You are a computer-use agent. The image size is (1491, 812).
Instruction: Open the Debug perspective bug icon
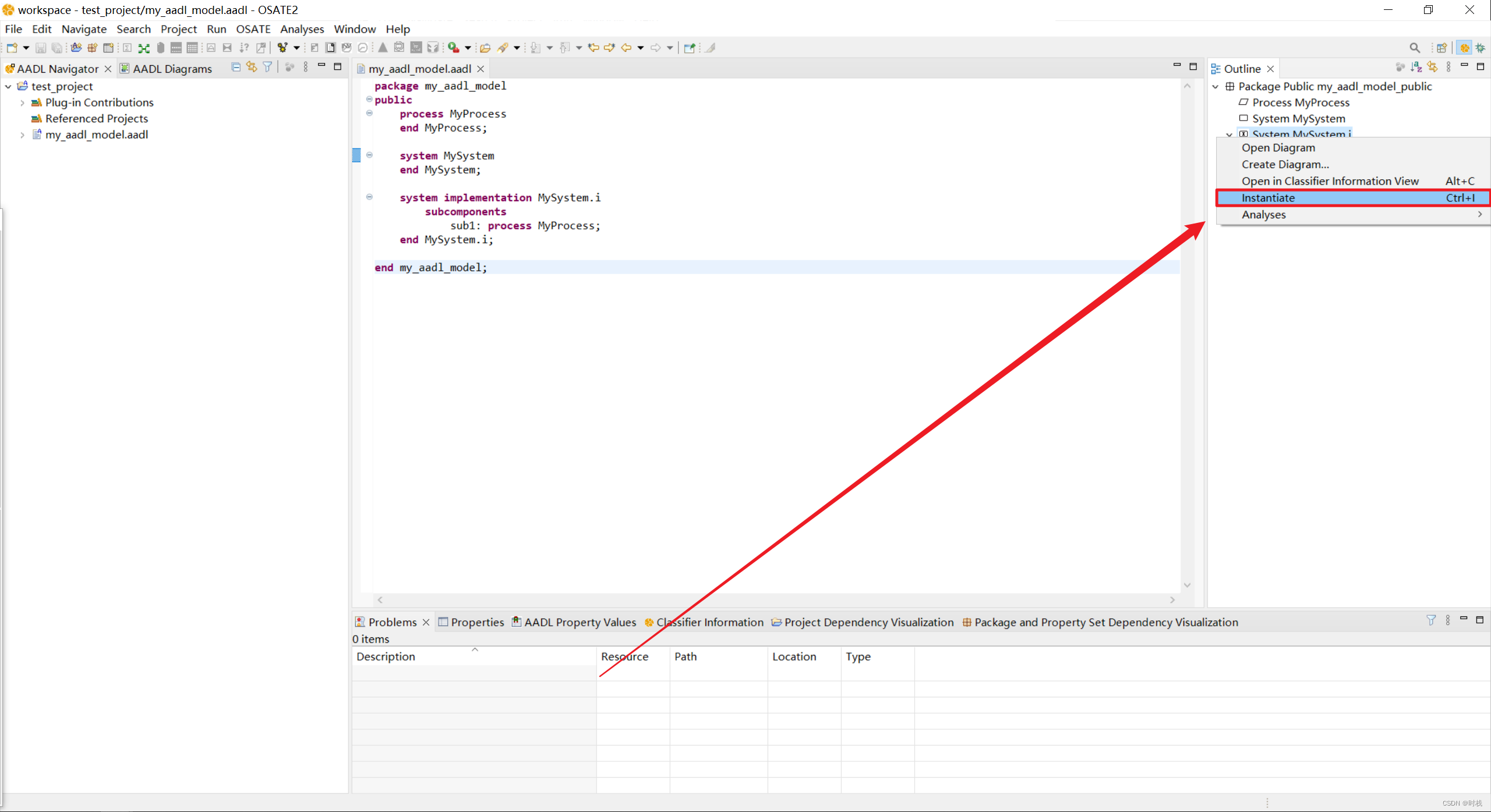1480,48
